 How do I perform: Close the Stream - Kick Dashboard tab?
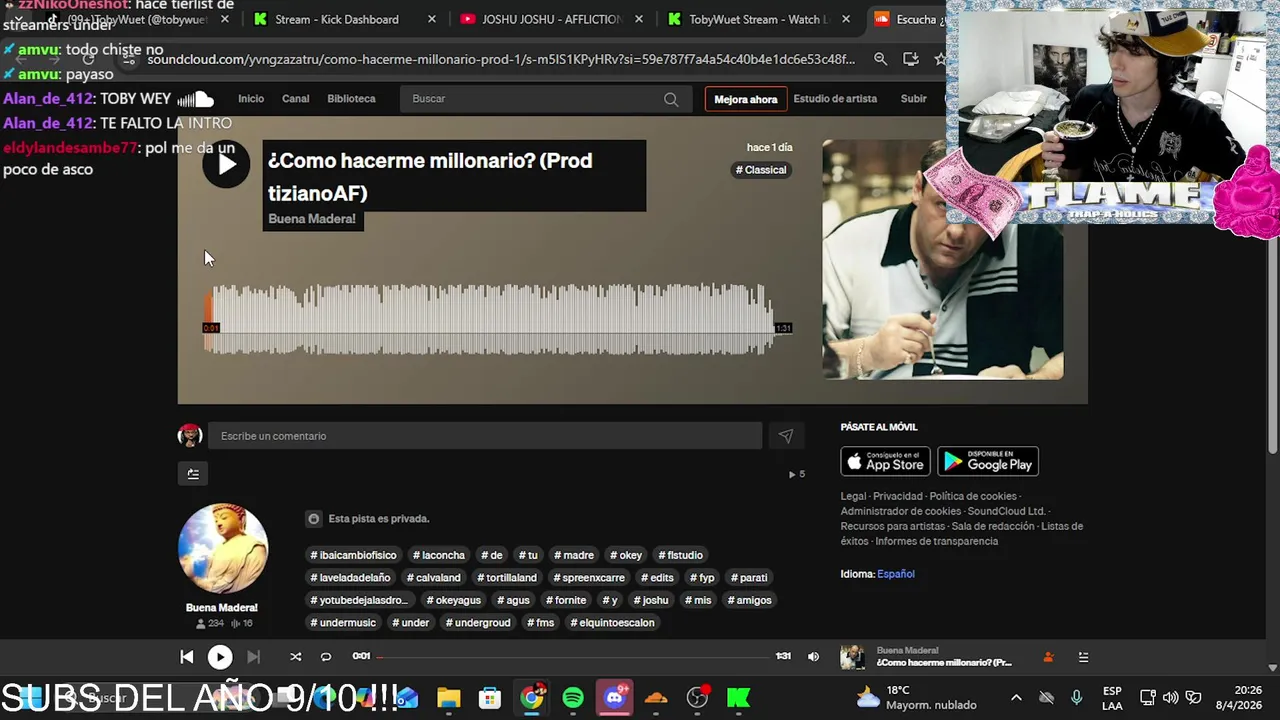(x=432, y=19)
